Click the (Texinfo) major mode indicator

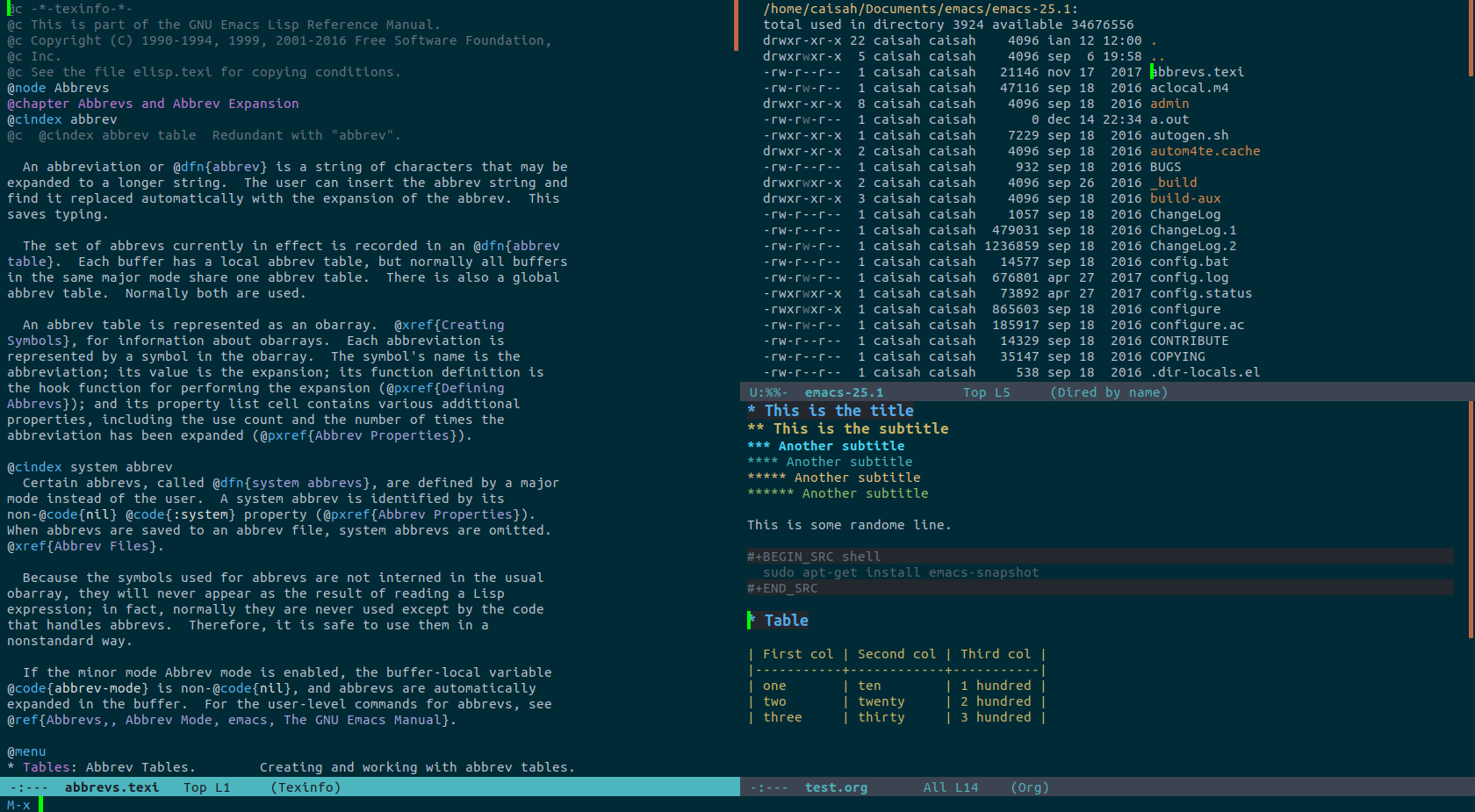(x=306, y=787)
